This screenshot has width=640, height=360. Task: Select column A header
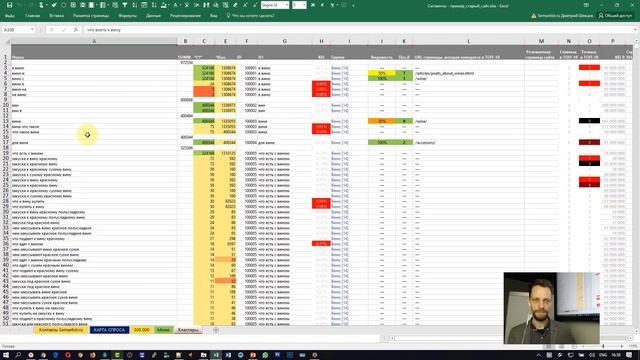[x=94, y=41]
